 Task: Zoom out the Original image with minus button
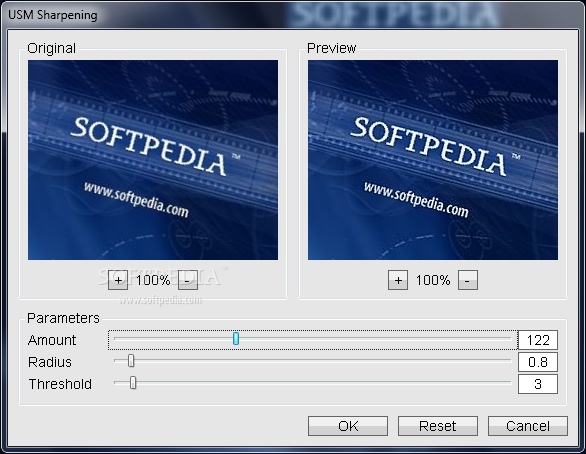(188, 280)
